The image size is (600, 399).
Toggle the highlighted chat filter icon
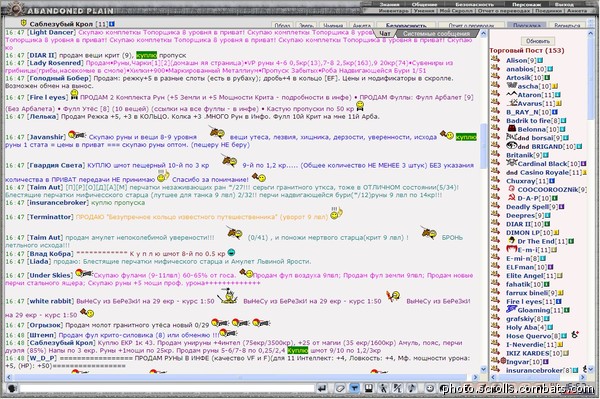point(354,389)
